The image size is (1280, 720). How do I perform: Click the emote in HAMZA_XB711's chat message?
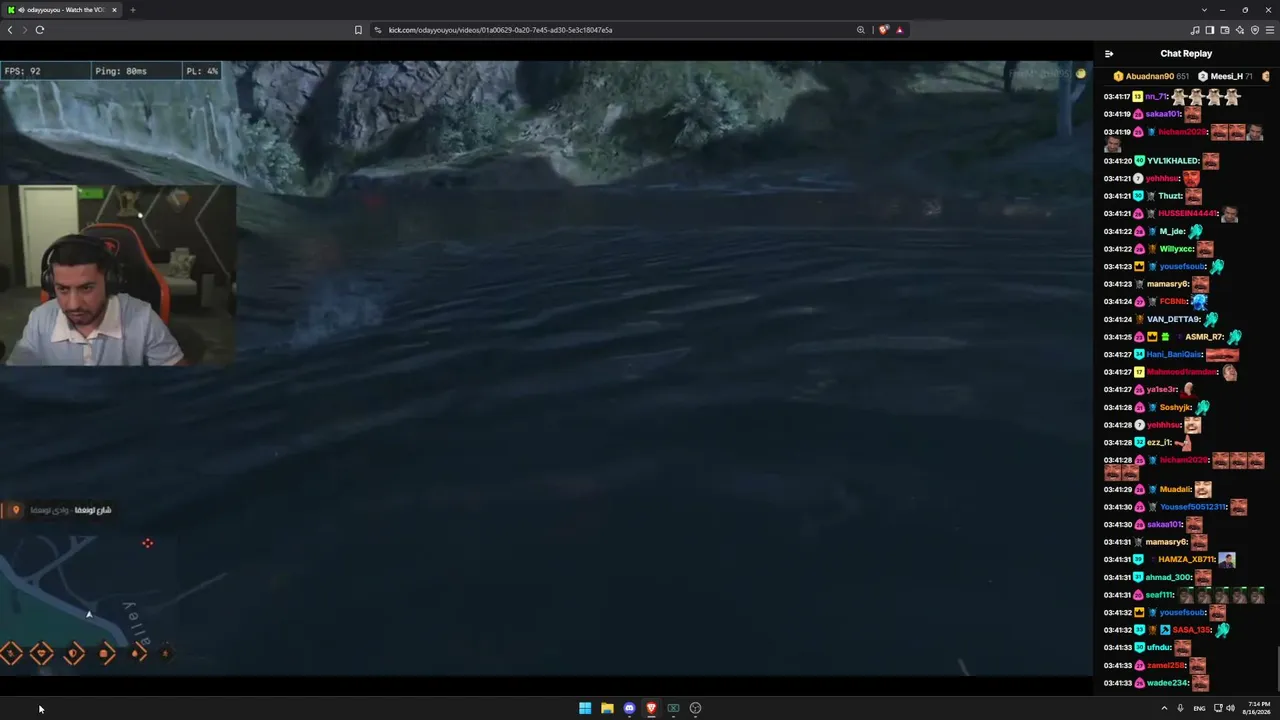(x=1227, y=560)
